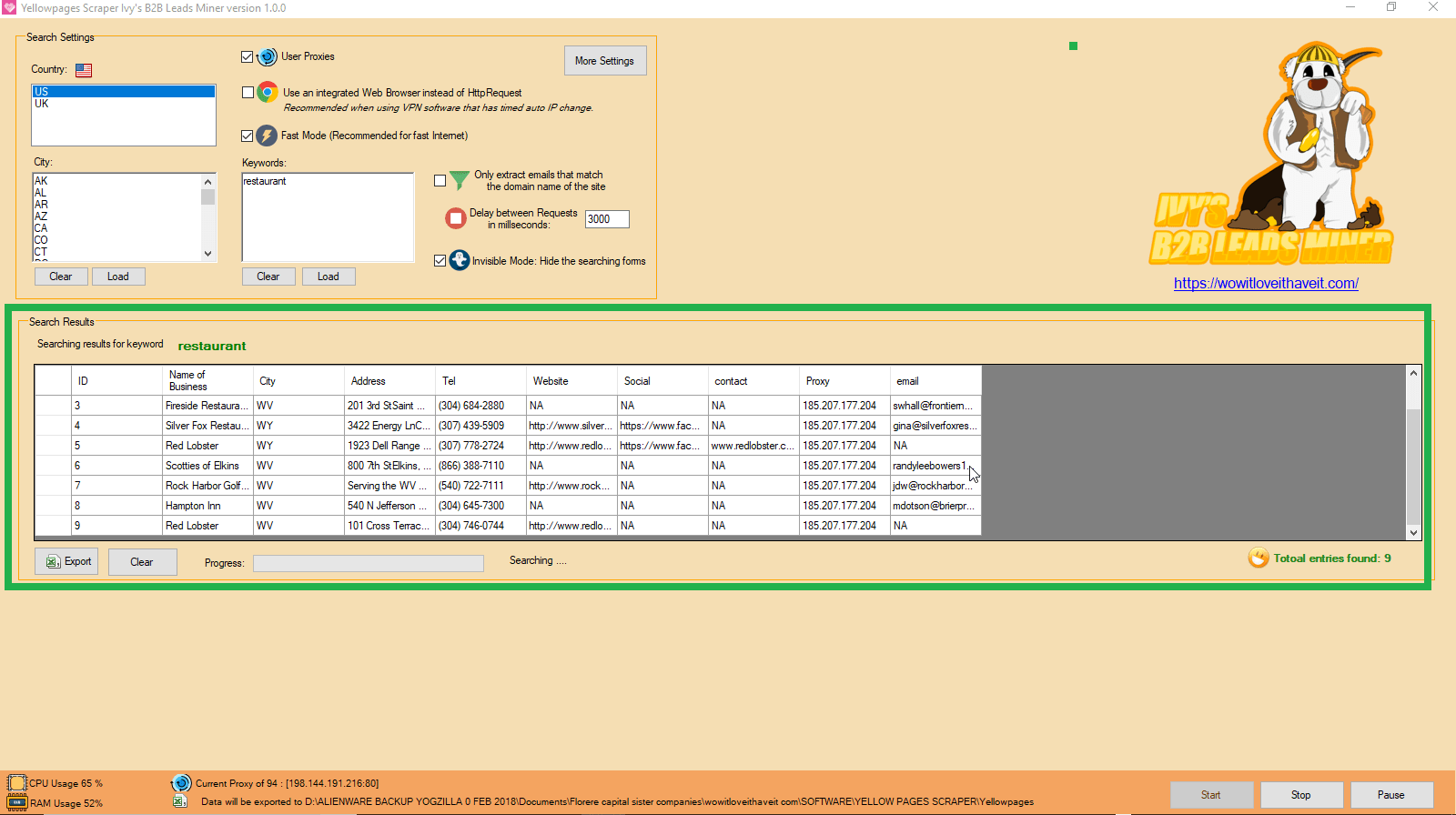Select US in the Country list

point(124,92)
